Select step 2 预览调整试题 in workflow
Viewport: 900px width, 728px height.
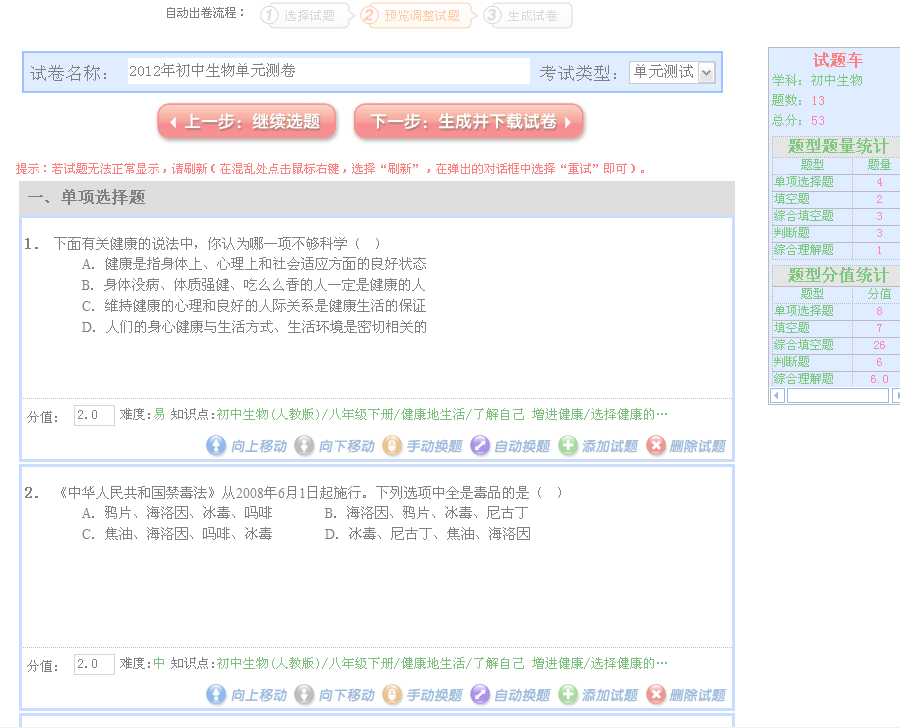coord(415,15)
